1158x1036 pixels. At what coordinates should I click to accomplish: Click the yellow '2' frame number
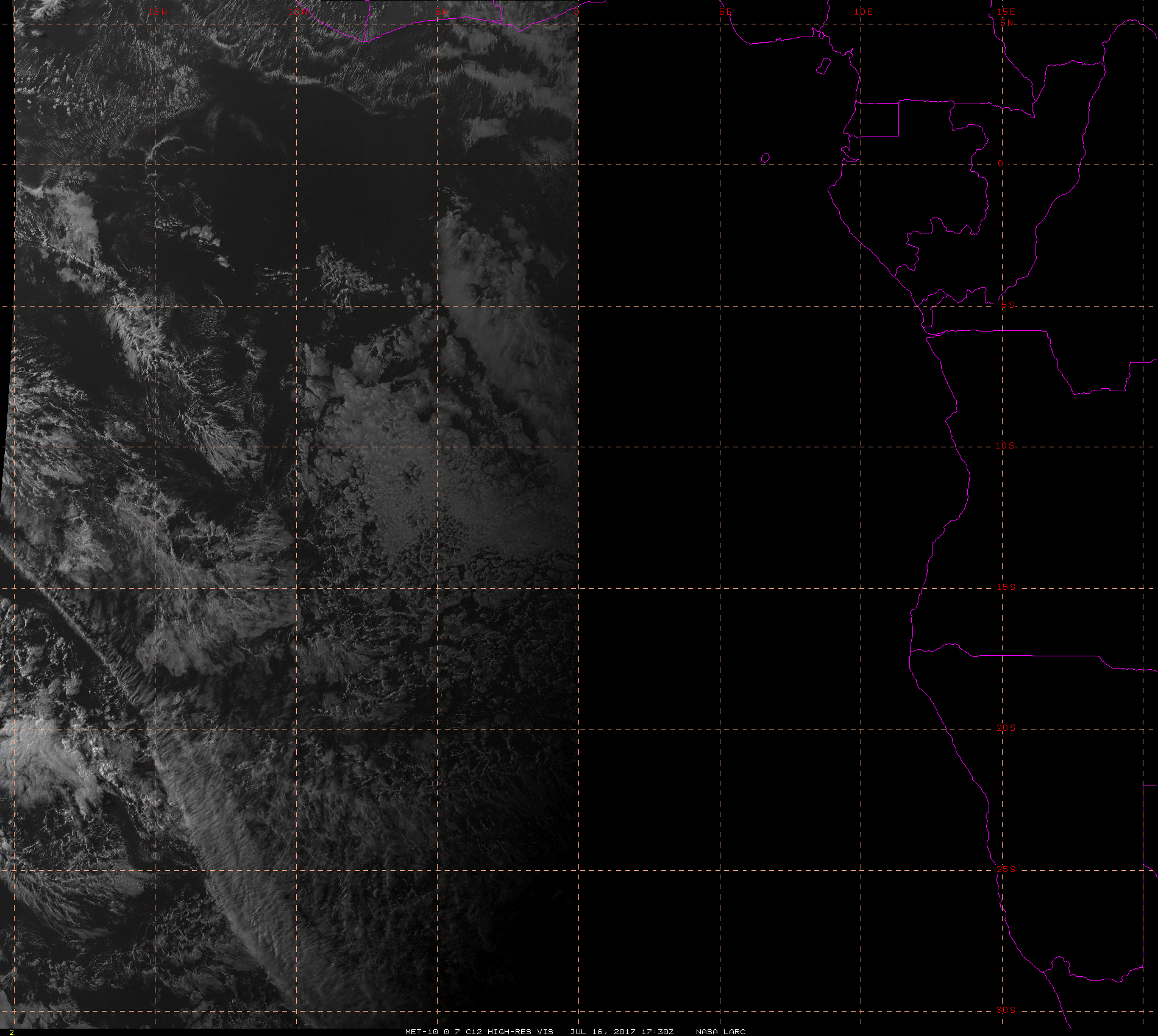point(12,1032)
